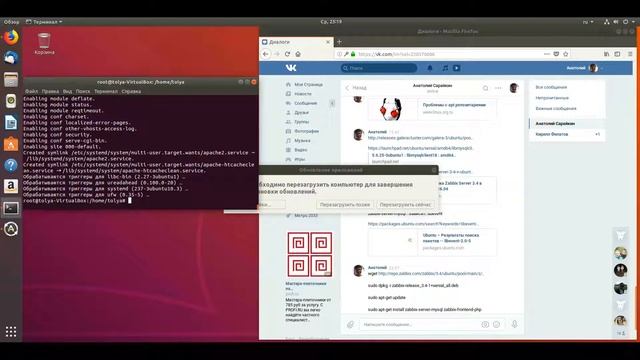Click the VK logo
Screen dimensions: 640x360
tap(291, 68)
